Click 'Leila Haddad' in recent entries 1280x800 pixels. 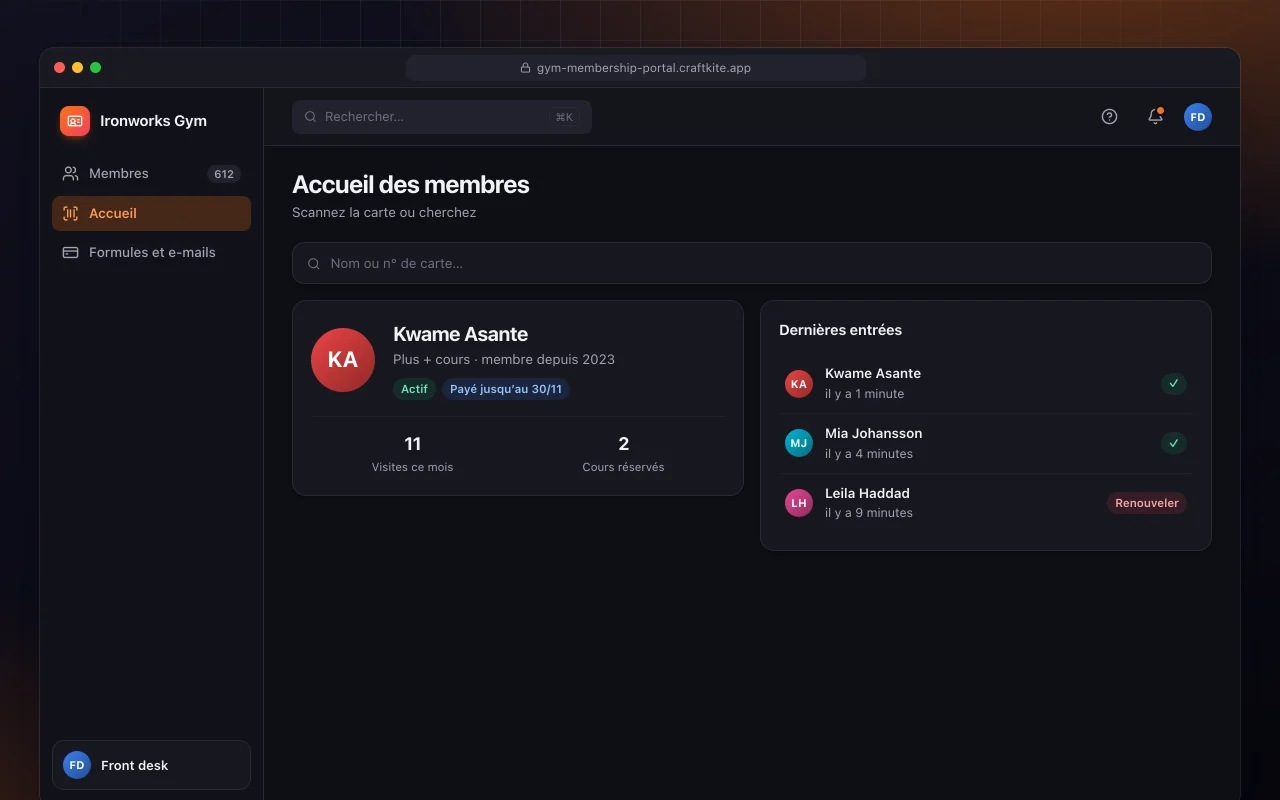867,493
